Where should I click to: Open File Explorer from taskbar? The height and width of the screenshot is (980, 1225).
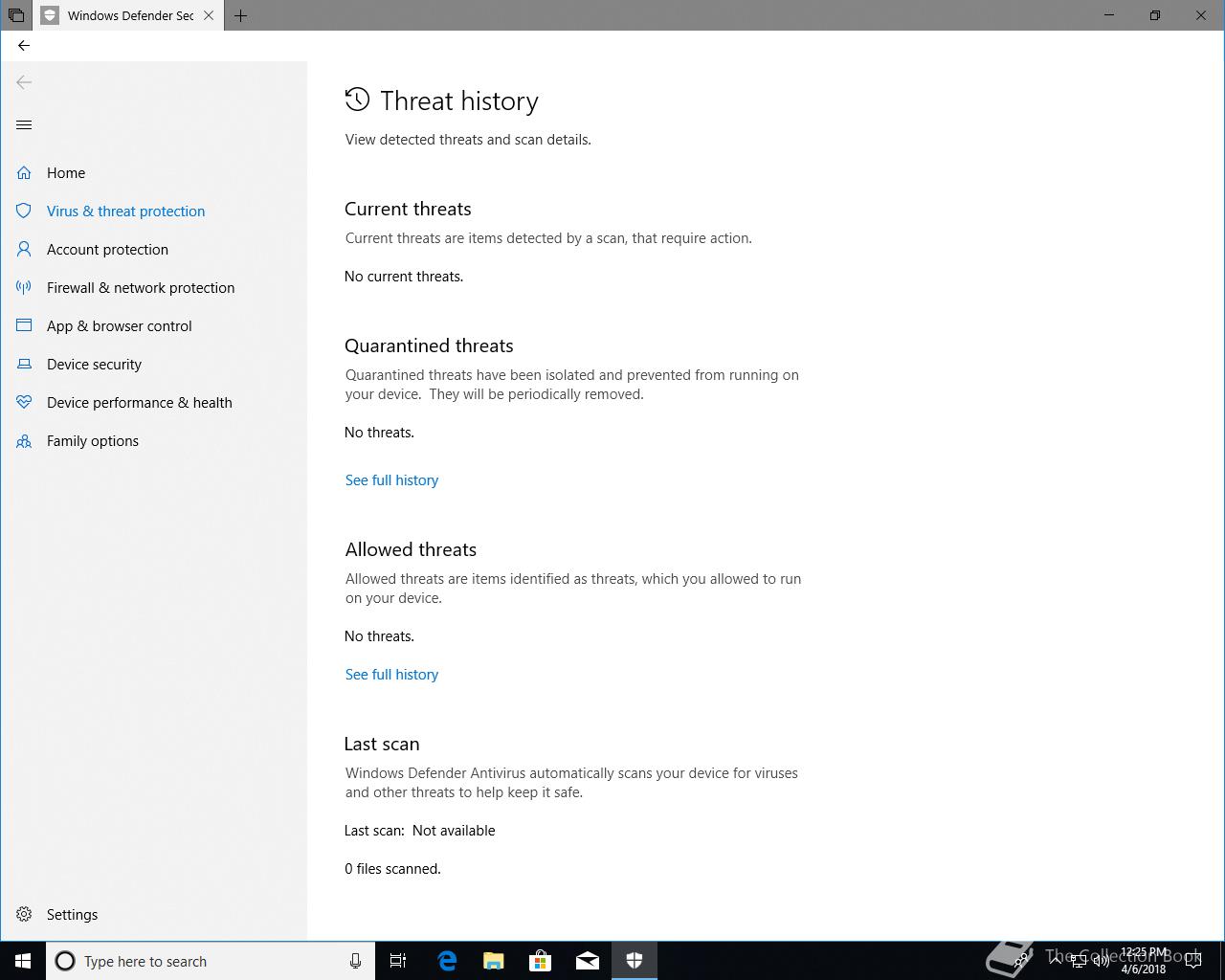click(494, 961)
